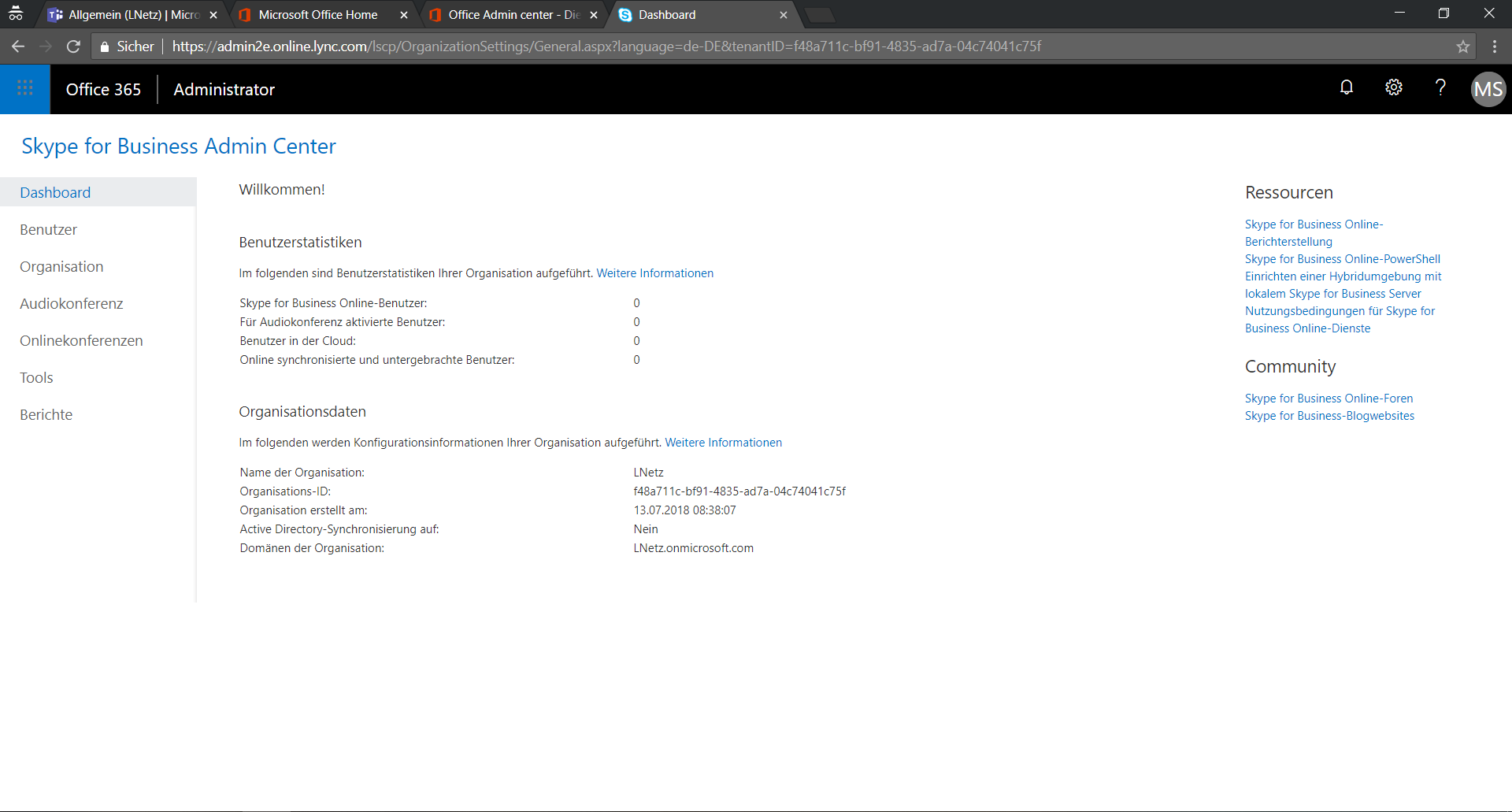This screenshot has height=812, width=1512.
Task: Click the notifications bell icon
Action: pyautogui.click(x=1347, y=87)
